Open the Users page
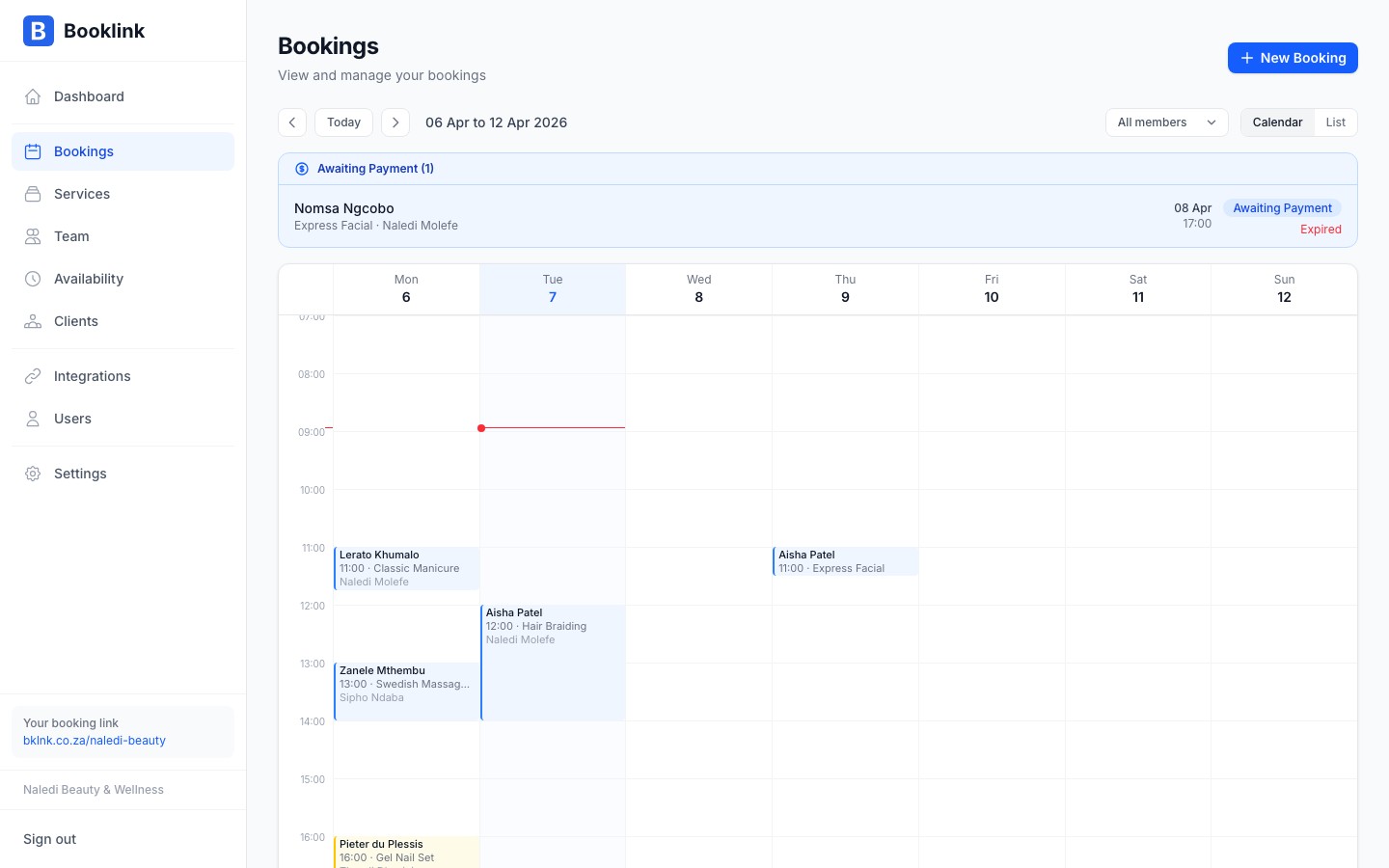The height and width of the screenshot is (868, 1389). (33, 419)
